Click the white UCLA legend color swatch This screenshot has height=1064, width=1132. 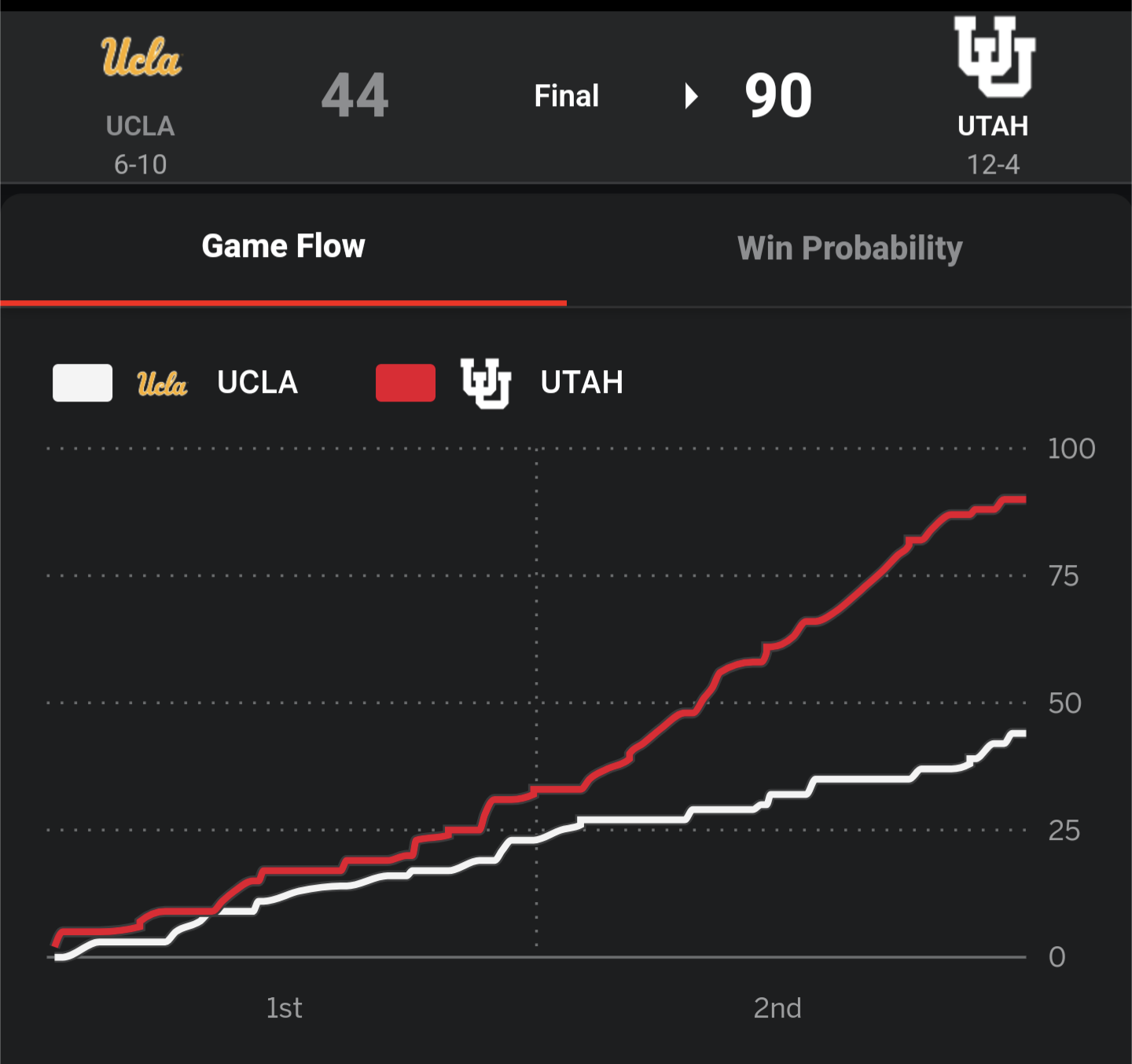[x=83, y=383]
